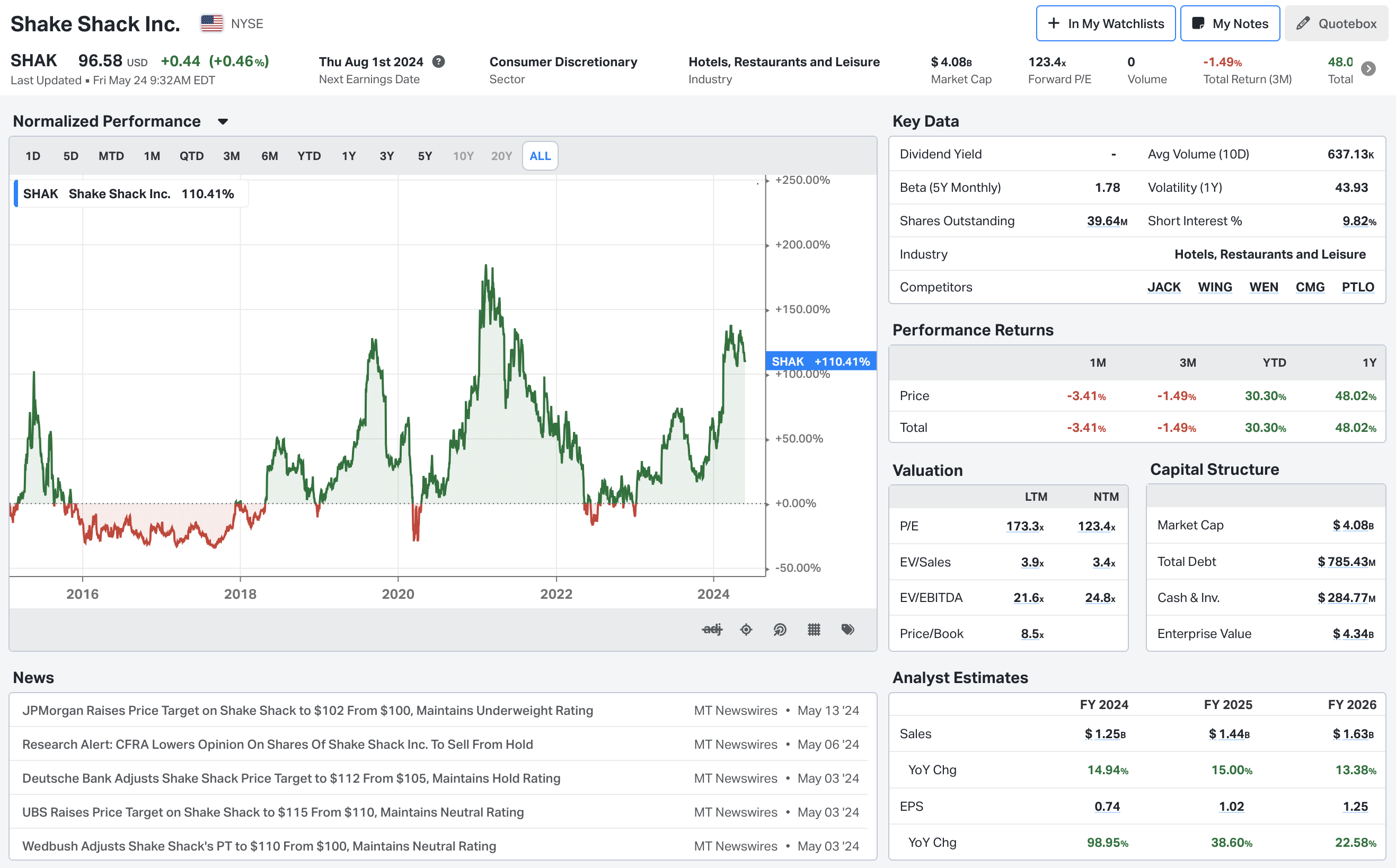Open the WING competitor ticker link
The width and height of the screenshot is (1396, 868).
1215,287
